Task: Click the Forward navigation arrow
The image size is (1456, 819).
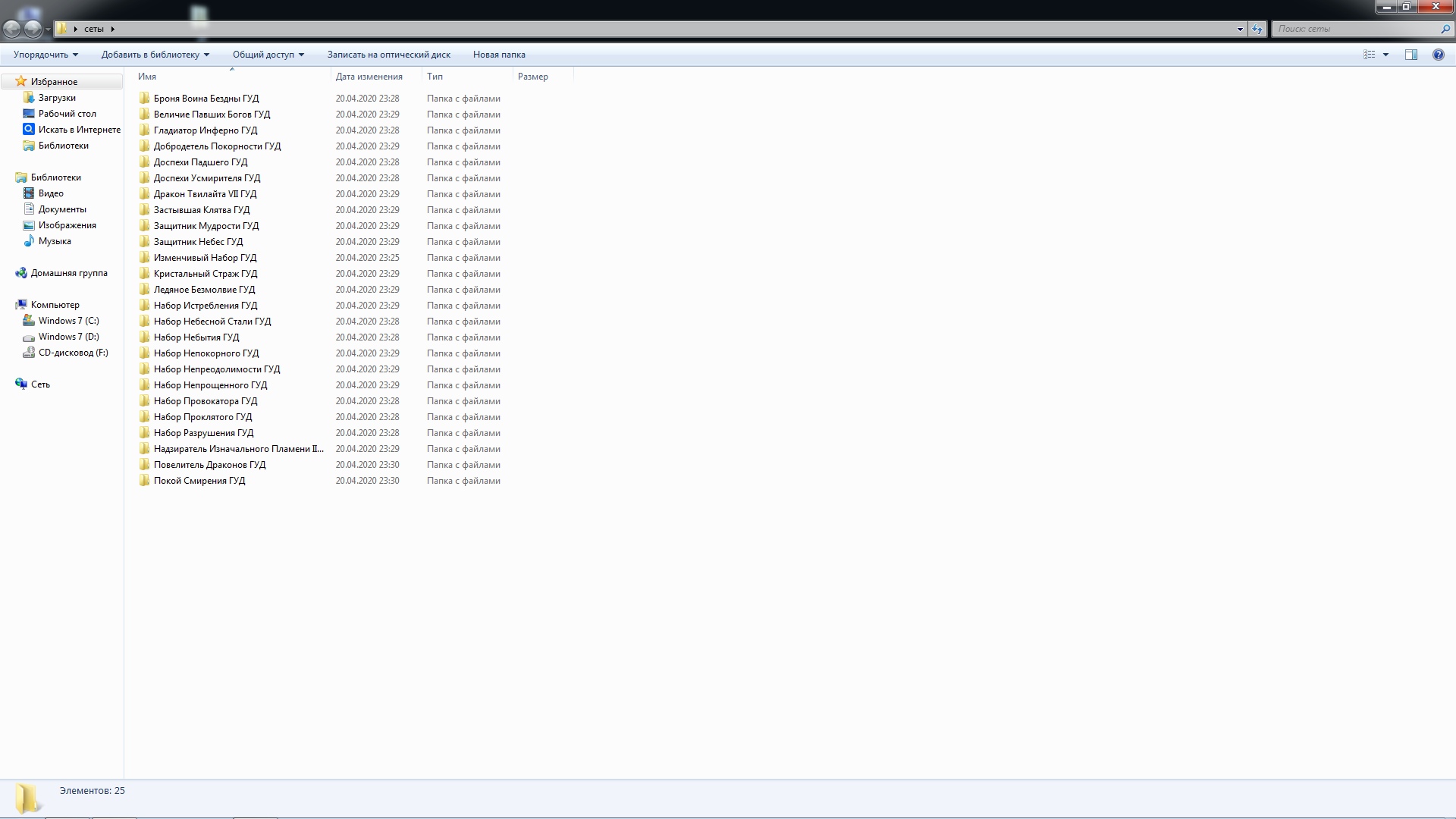Action: 33,29
